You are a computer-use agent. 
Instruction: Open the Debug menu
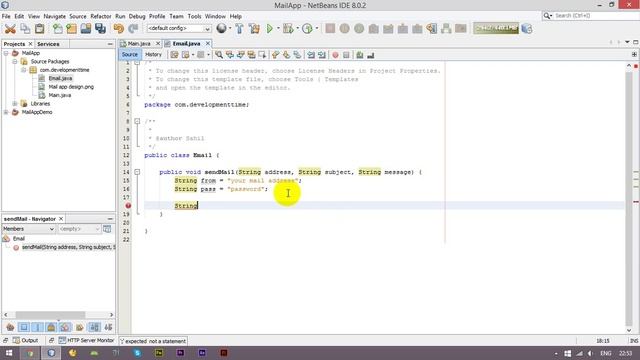[137, 16]
